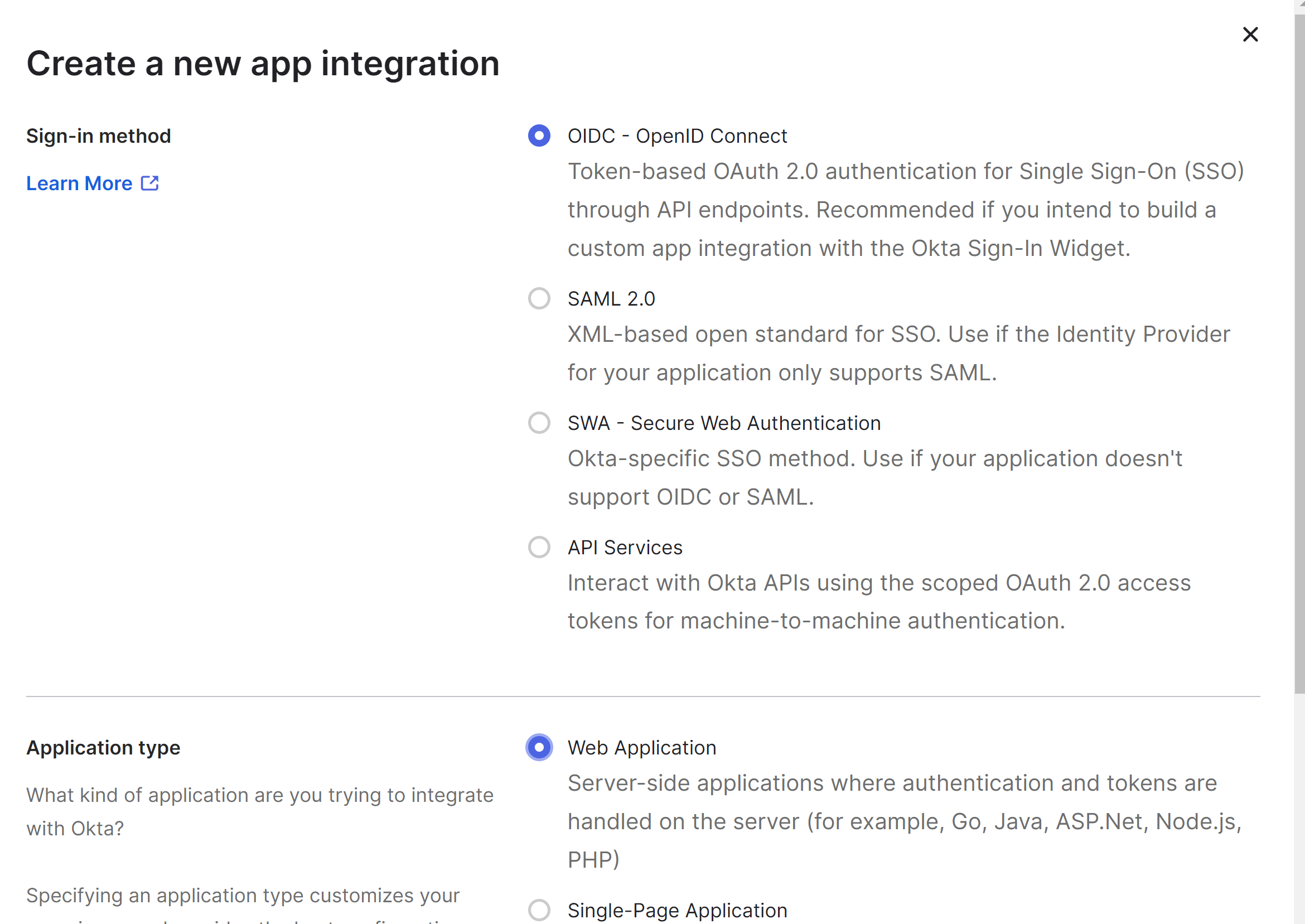The height and width of the screenshot is (924, 1305).
Task: Click the Create a new app integration title
Action: (x=263, y=63)
